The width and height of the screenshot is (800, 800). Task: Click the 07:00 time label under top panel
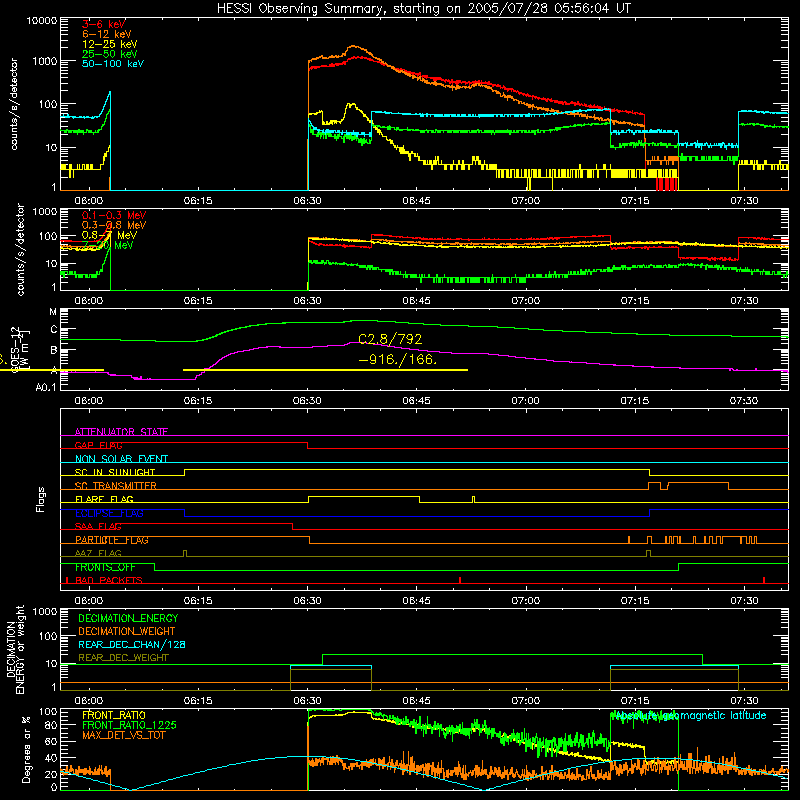526,201
